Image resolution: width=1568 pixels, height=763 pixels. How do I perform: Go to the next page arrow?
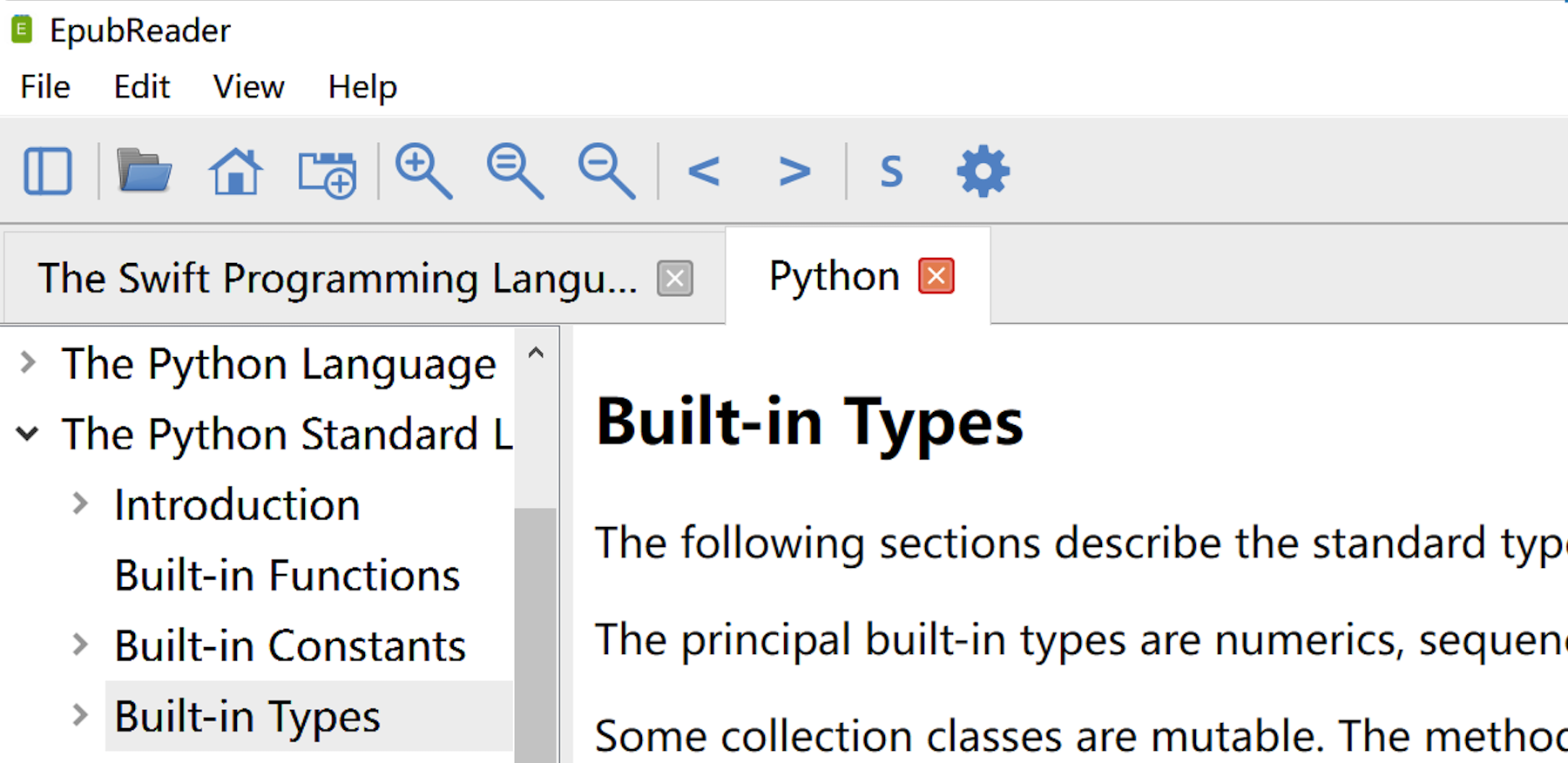click(794, 171)
